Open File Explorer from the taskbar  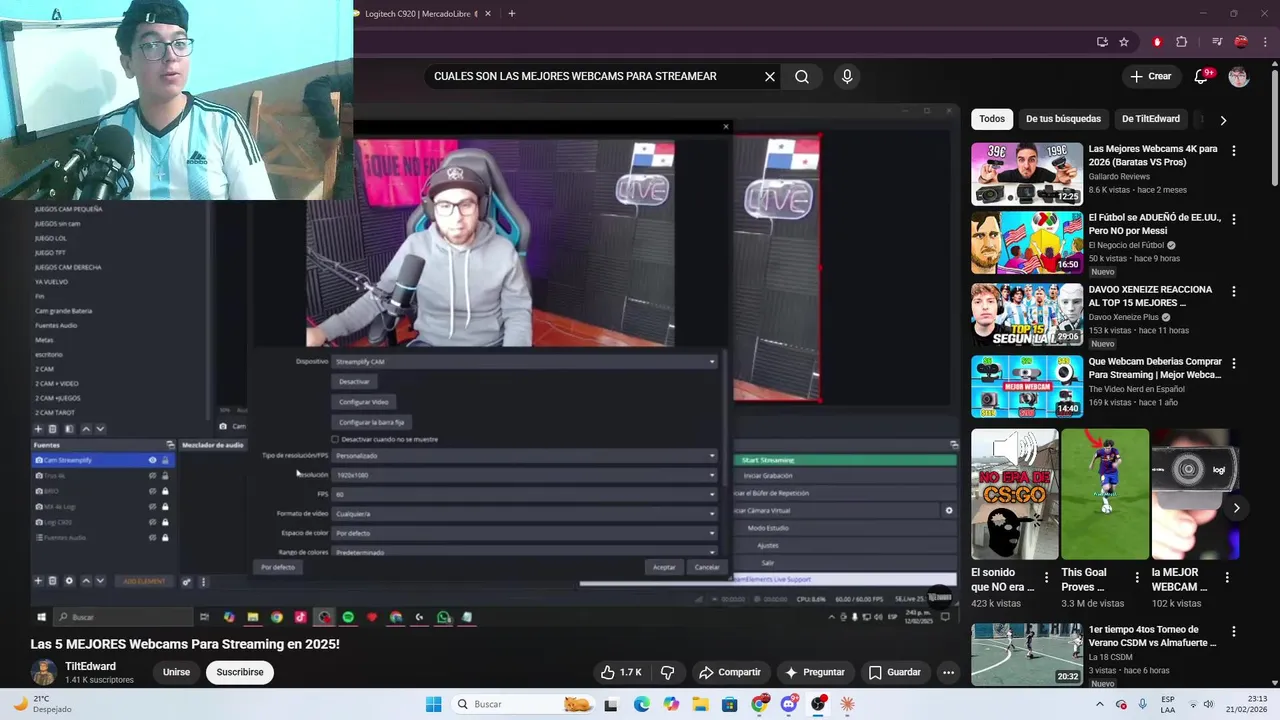(701, 704)
